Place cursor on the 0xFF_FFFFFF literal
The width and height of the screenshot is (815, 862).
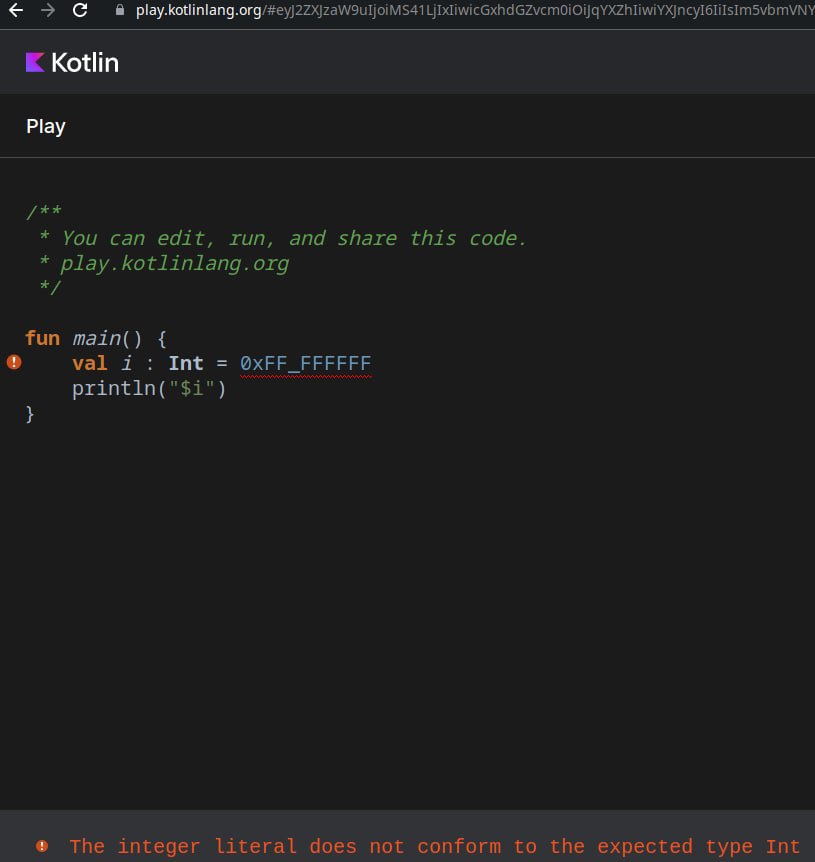tap(306, 363)
